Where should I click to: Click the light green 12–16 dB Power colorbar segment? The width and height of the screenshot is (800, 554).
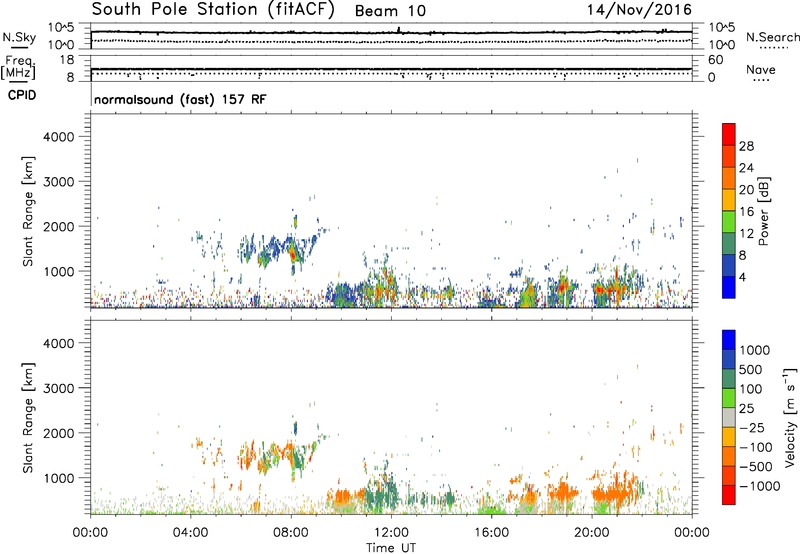click(729, 222)
